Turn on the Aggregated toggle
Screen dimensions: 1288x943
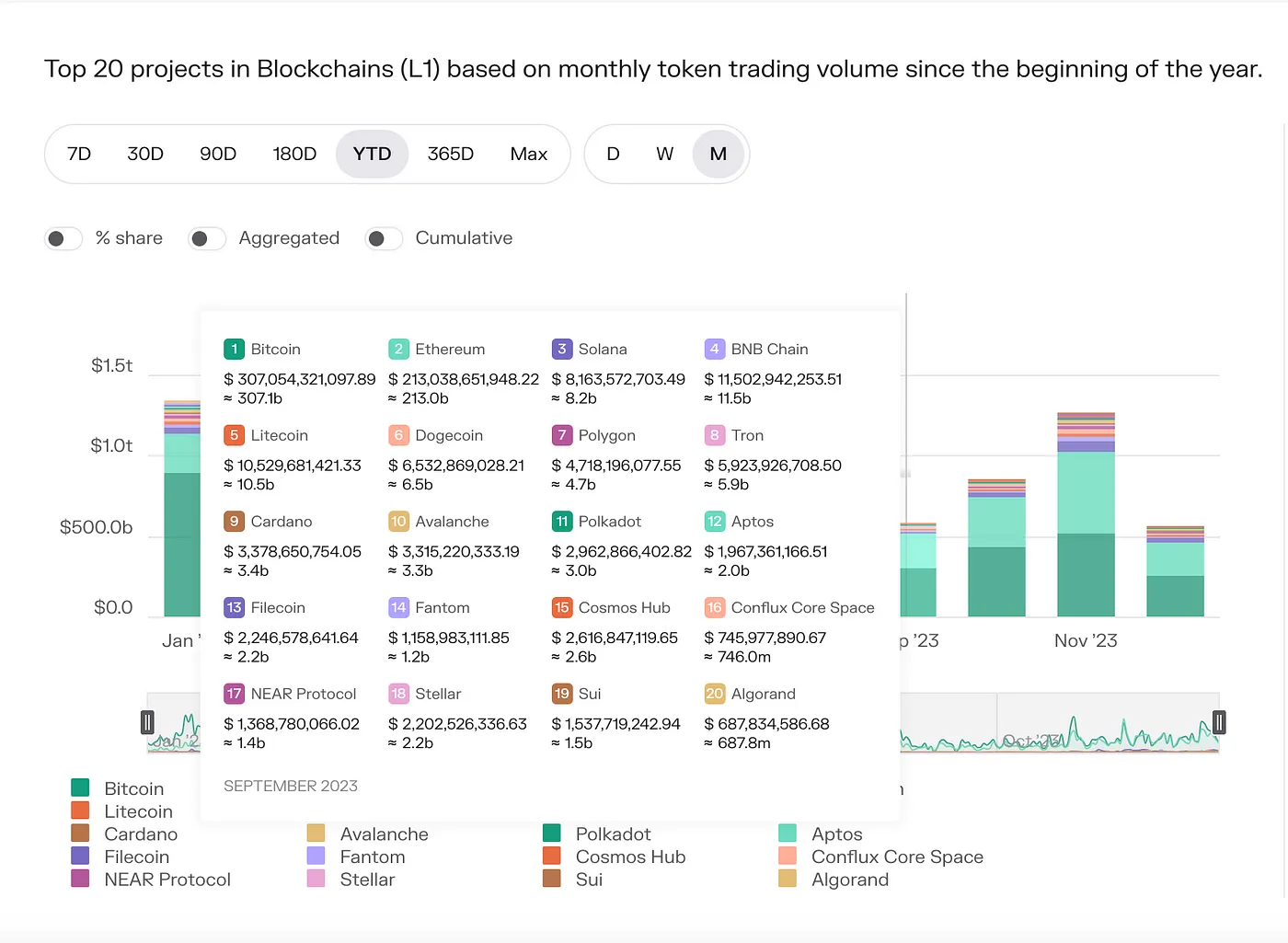pos(207,239)
